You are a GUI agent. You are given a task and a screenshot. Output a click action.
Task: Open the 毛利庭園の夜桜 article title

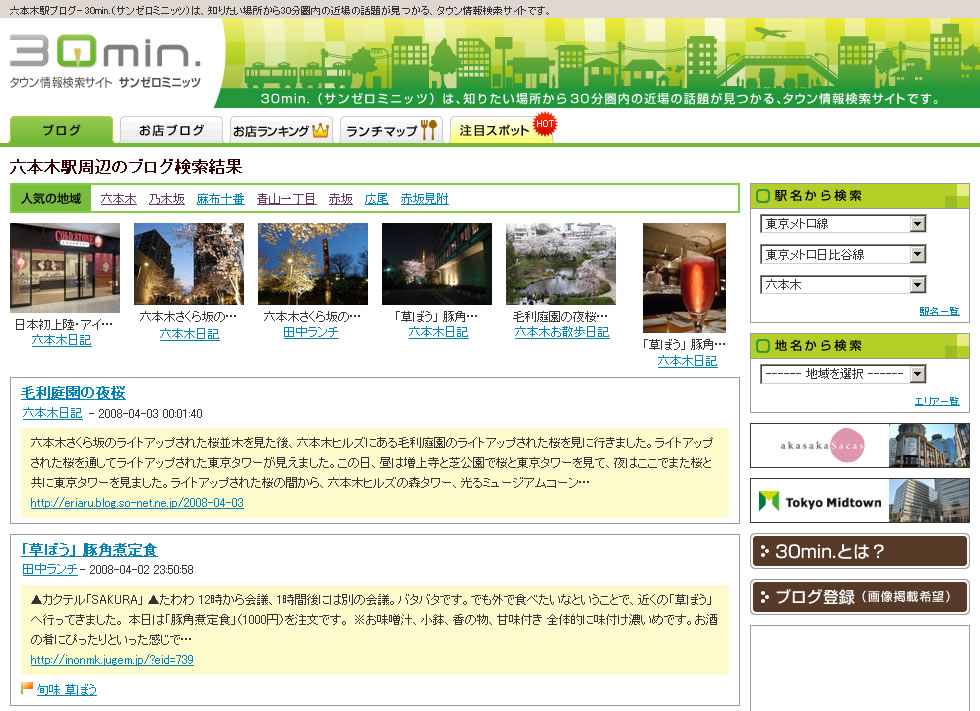point(73,392)
